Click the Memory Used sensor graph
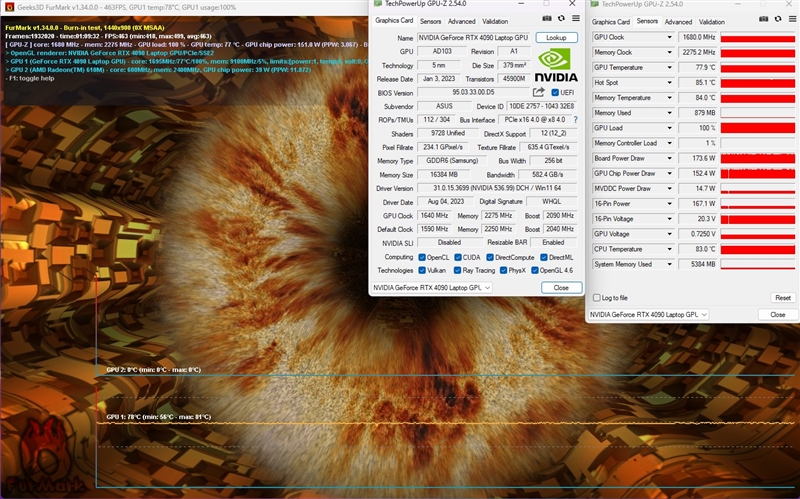Viewport: 800px width, 499px height. [x=758, y=113]
